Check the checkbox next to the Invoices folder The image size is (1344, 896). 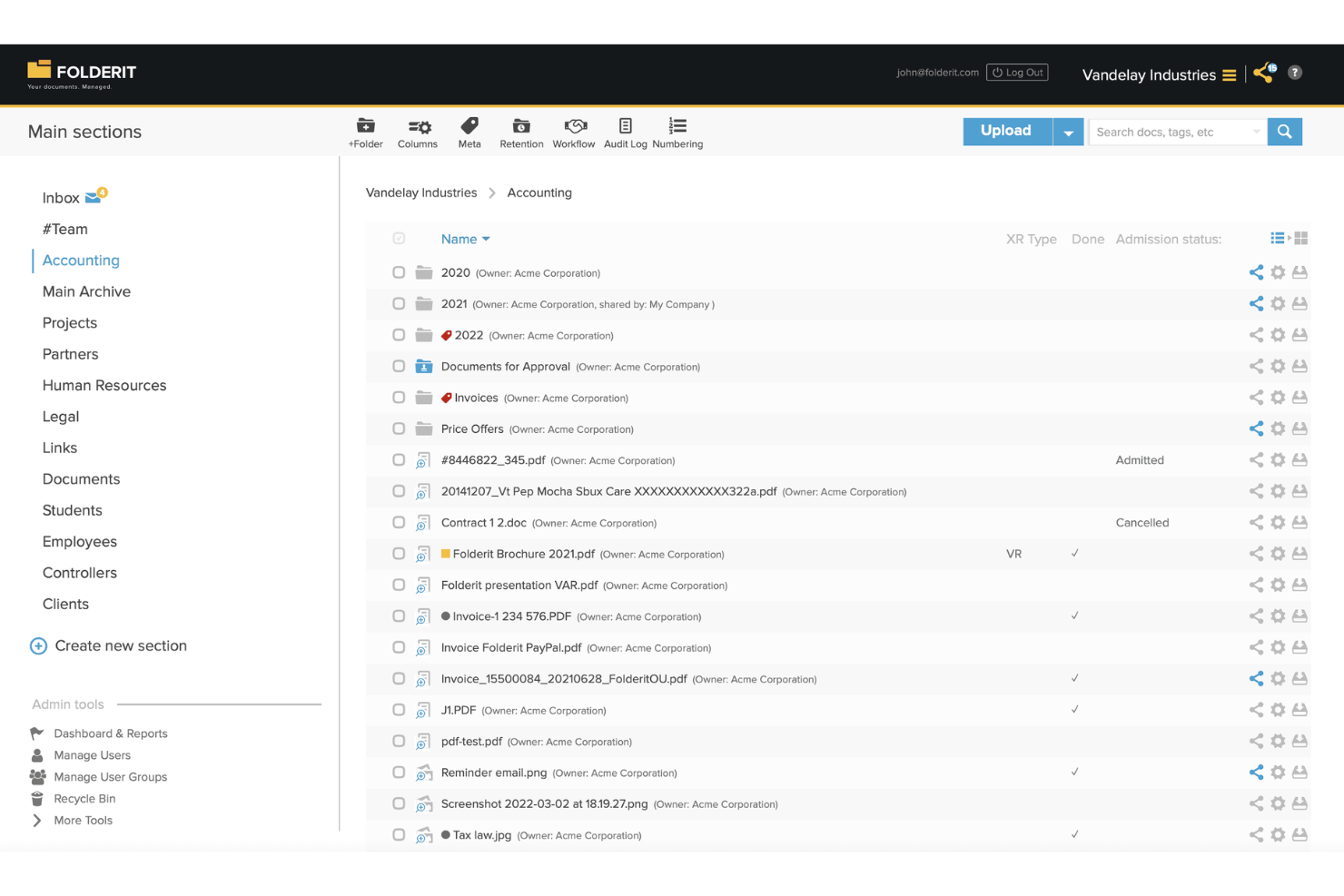click(x=399, y=397)
